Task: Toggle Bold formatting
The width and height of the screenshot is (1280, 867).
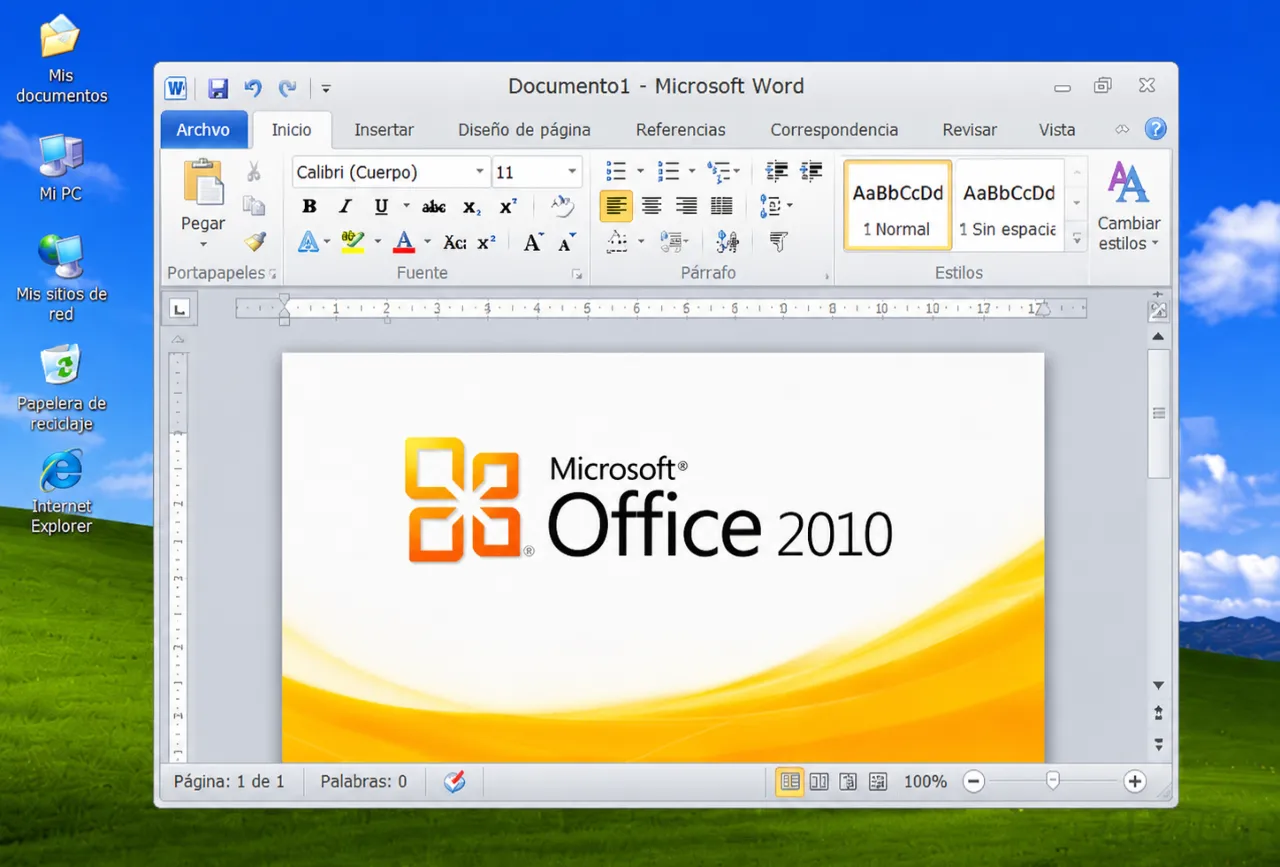Action: 310,207
